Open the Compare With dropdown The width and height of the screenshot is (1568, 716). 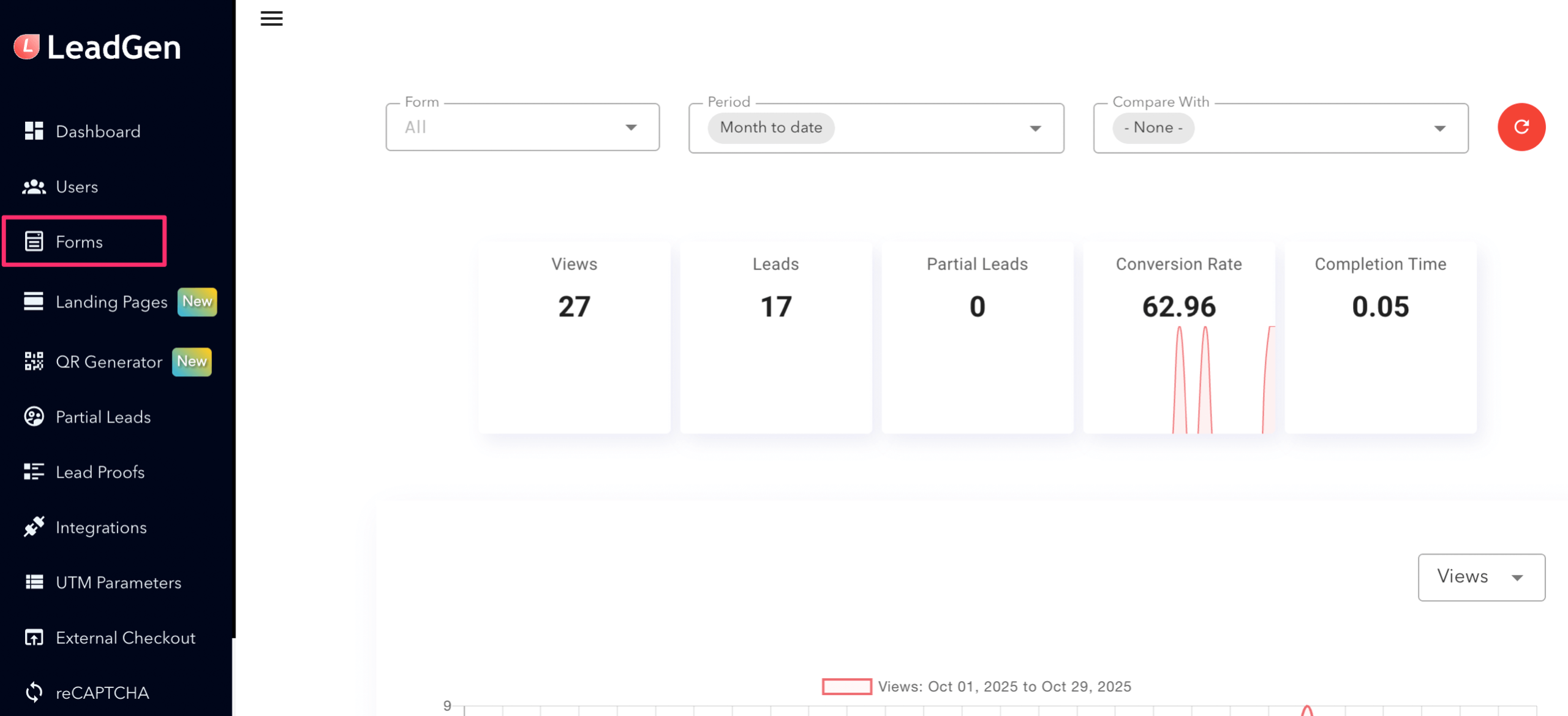coord(1280,128)
